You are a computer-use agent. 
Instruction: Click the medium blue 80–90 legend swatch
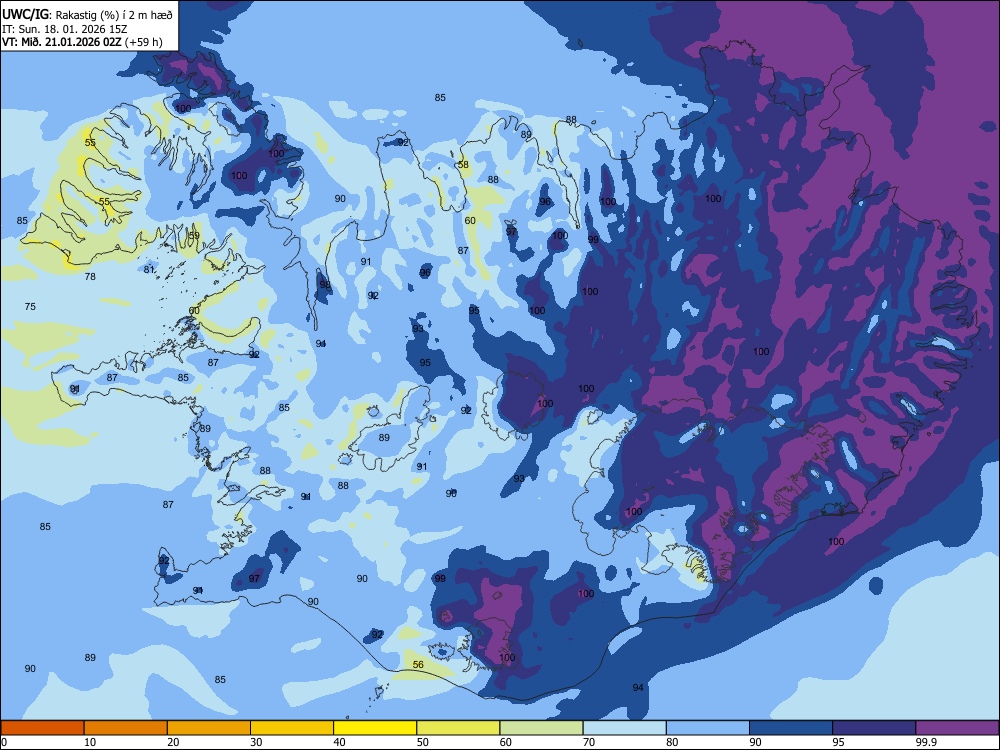point(707,728)
